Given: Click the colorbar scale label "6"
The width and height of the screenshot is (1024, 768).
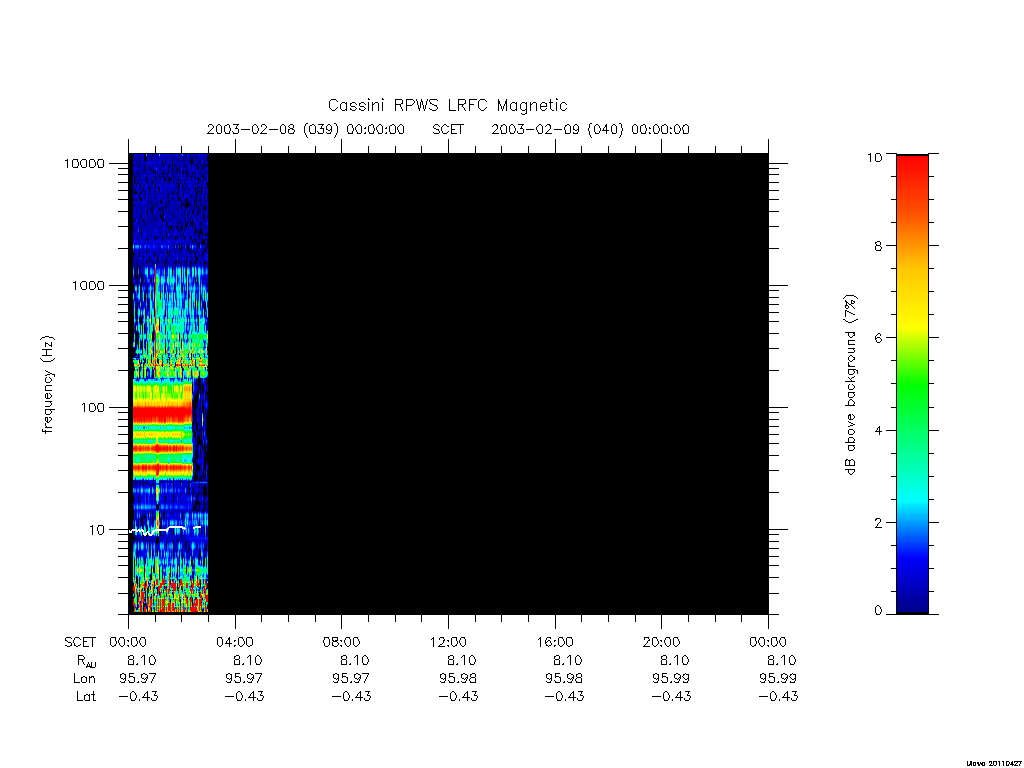Looking at the screenshot, I should click(878, 338).
